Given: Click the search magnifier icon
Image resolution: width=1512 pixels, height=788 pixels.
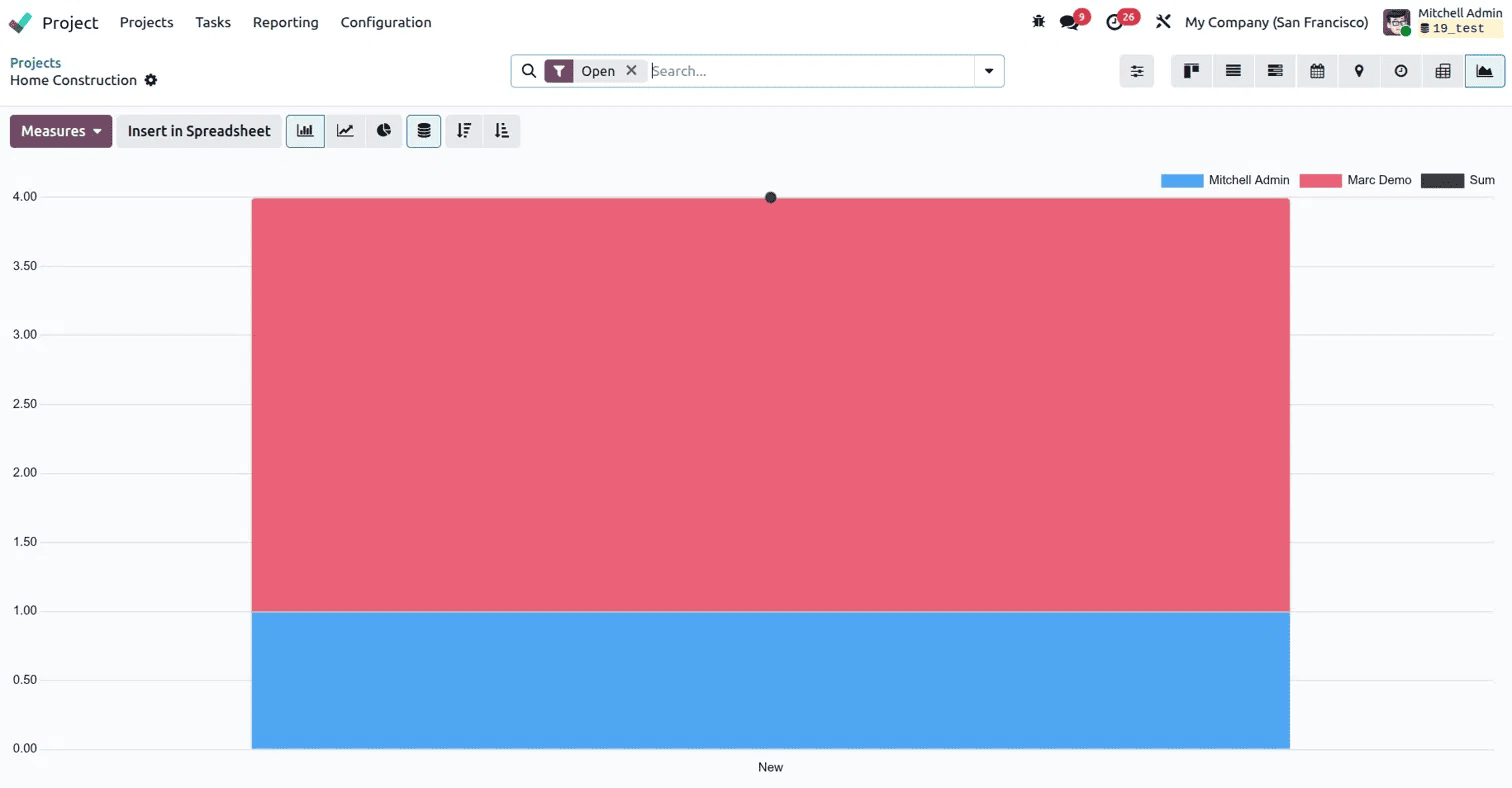Looking at the screenshot, I should [x=529, y=71].
